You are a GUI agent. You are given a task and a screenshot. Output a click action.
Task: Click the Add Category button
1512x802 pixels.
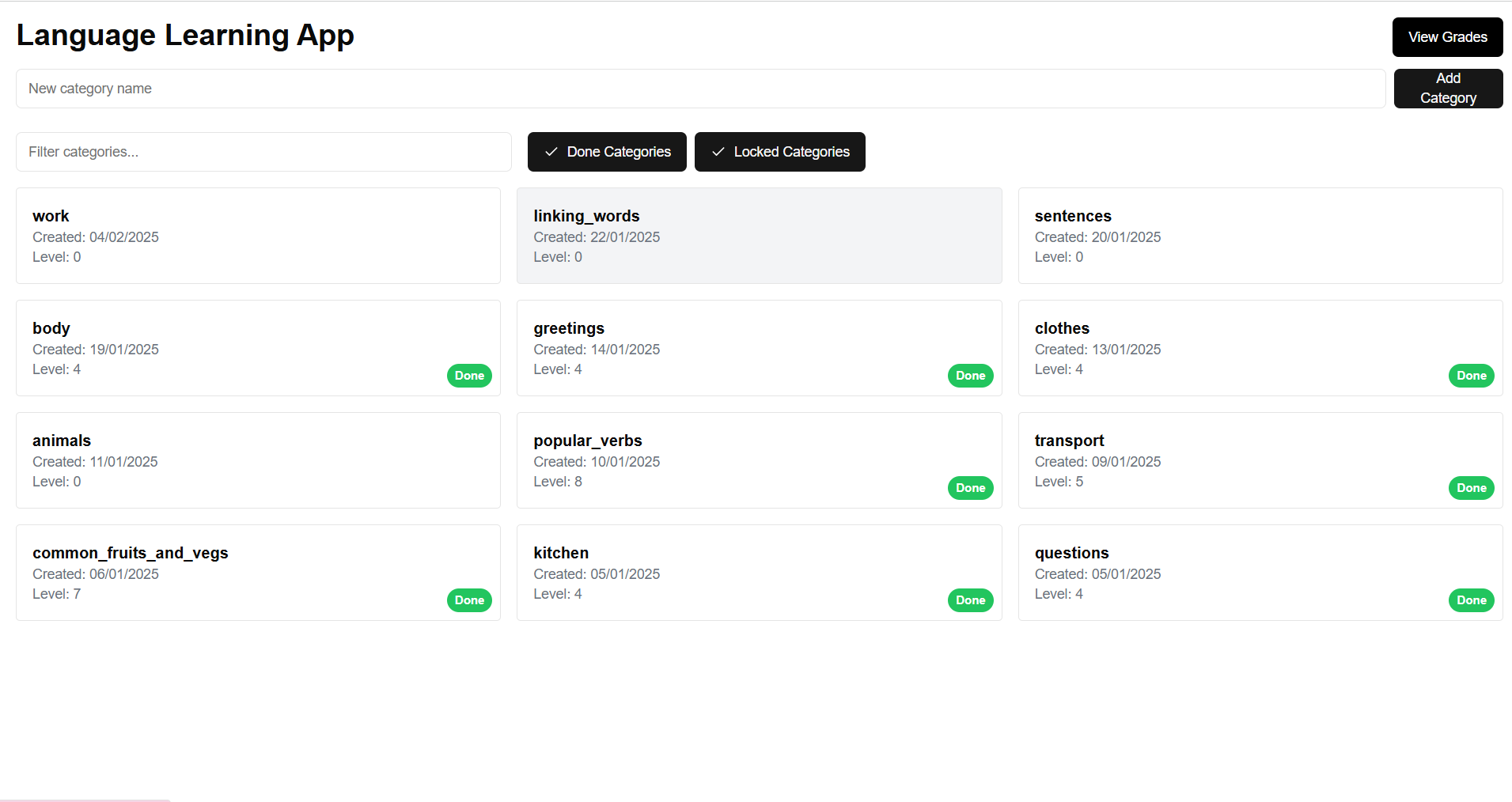pos(1448,89)
